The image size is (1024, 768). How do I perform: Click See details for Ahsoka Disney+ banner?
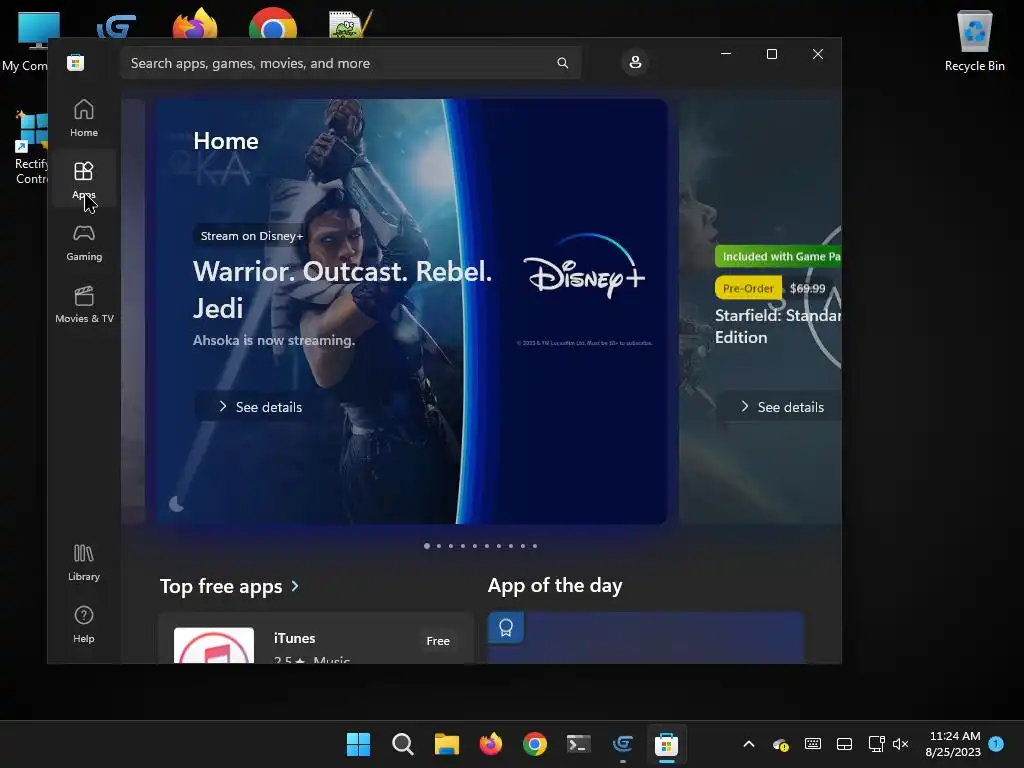point(259,407)
